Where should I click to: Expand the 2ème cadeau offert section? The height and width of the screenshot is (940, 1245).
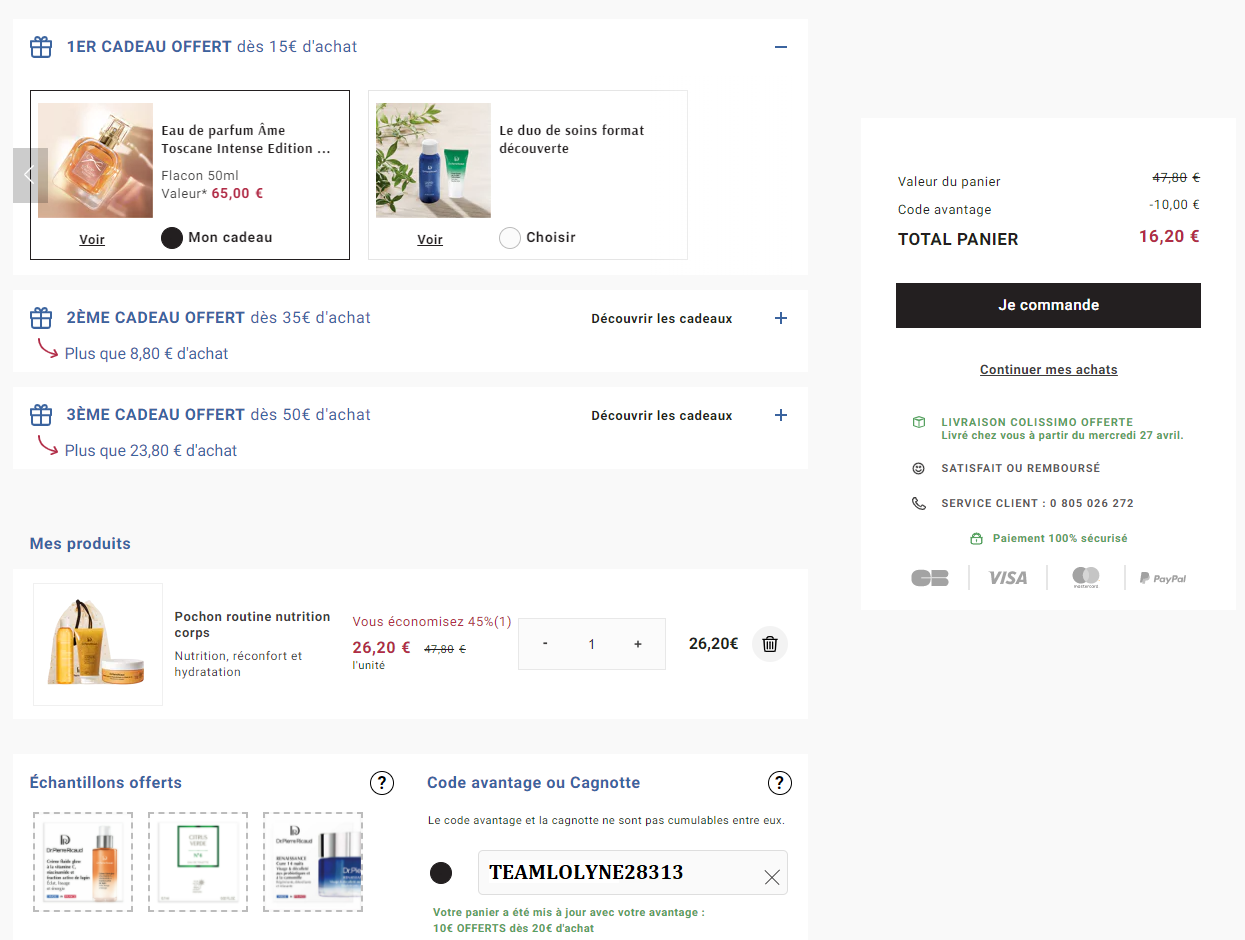pos(781,318)
